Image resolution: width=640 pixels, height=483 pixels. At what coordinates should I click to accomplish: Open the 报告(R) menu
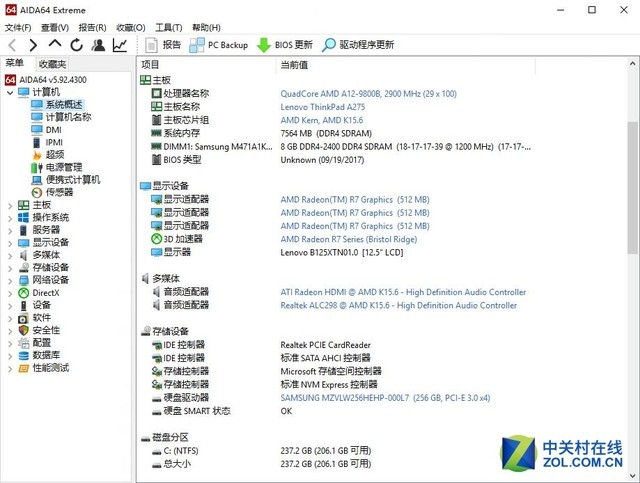click(x=93, y=27)
